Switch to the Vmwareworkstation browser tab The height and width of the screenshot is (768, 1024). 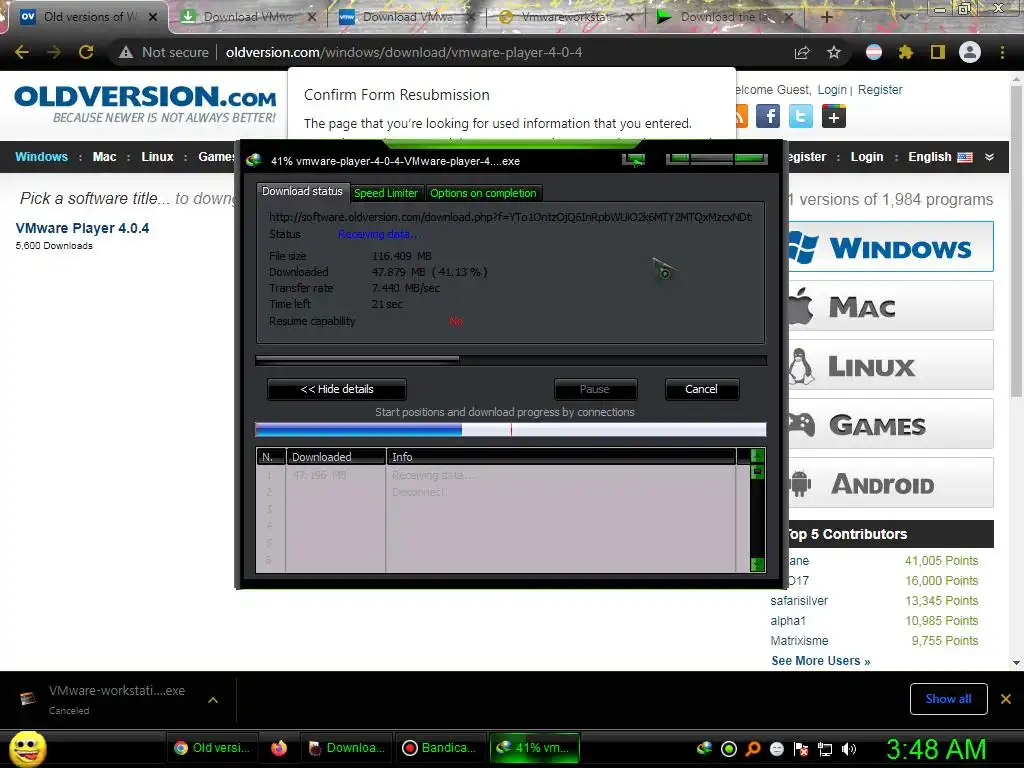coord(567,17)
